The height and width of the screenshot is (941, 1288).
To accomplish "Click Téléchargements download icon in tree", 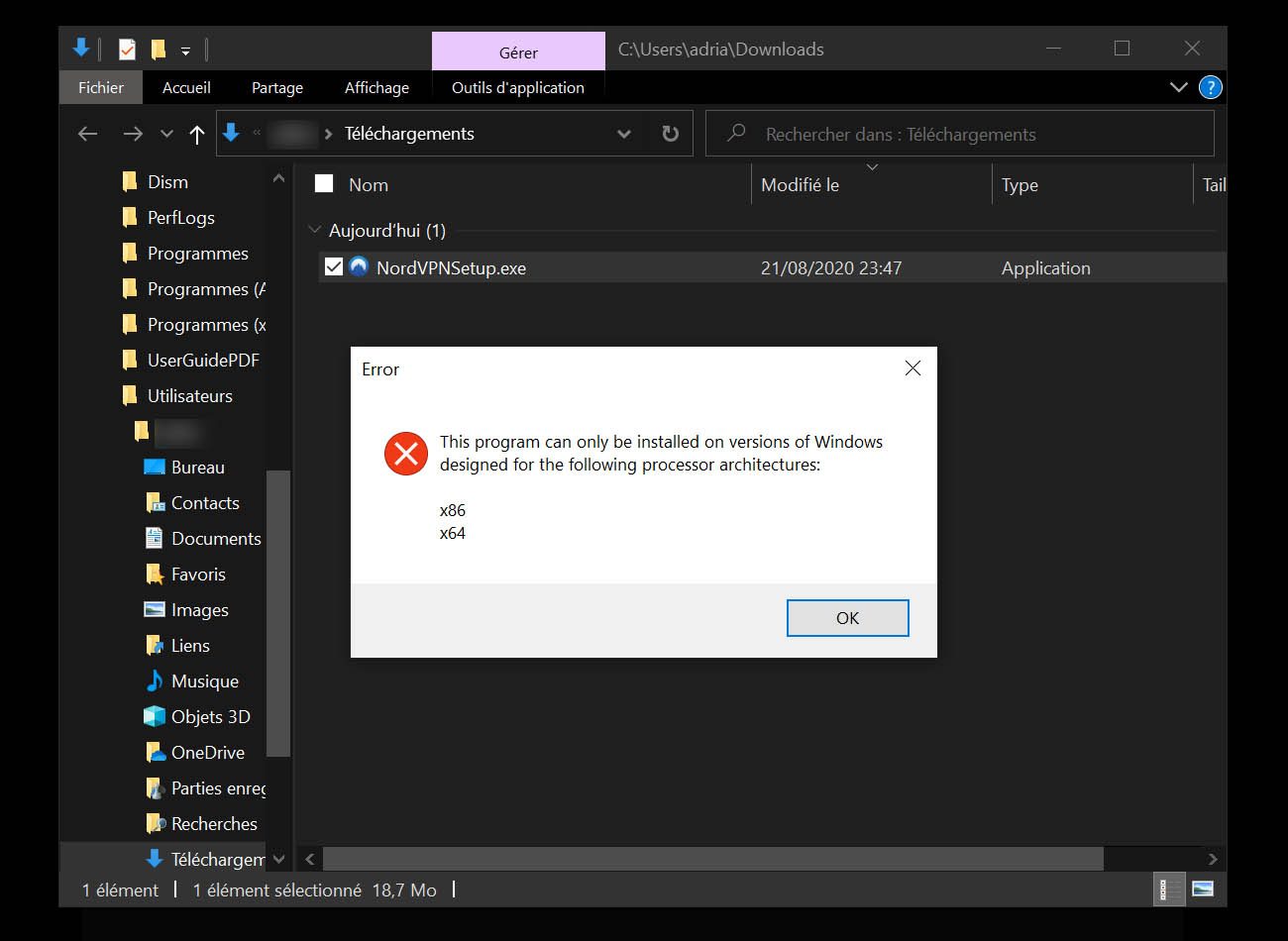I will 155,858.
